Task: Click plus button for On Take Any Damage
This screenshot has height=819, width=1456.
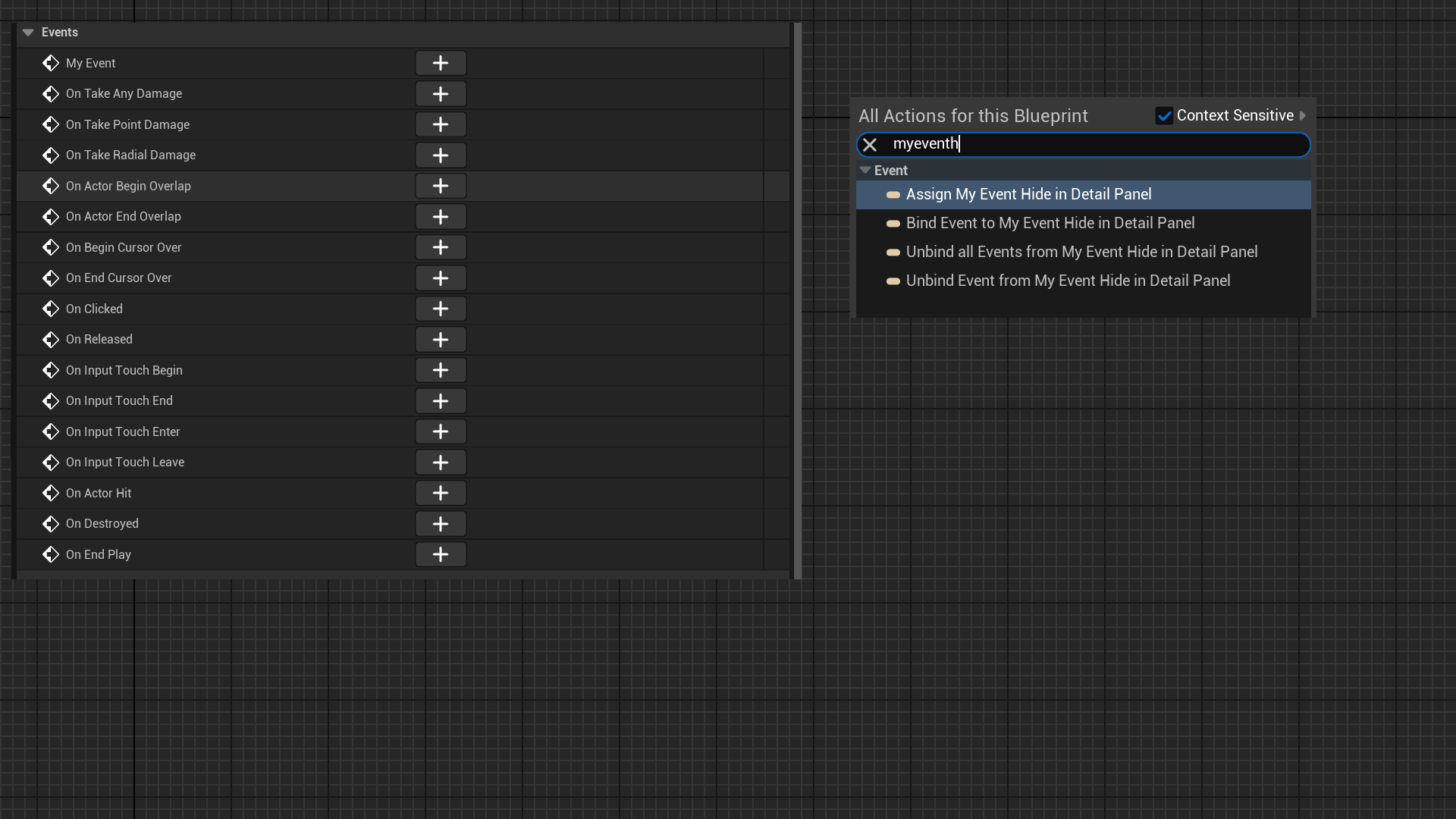Action: [x=441, y=94]
